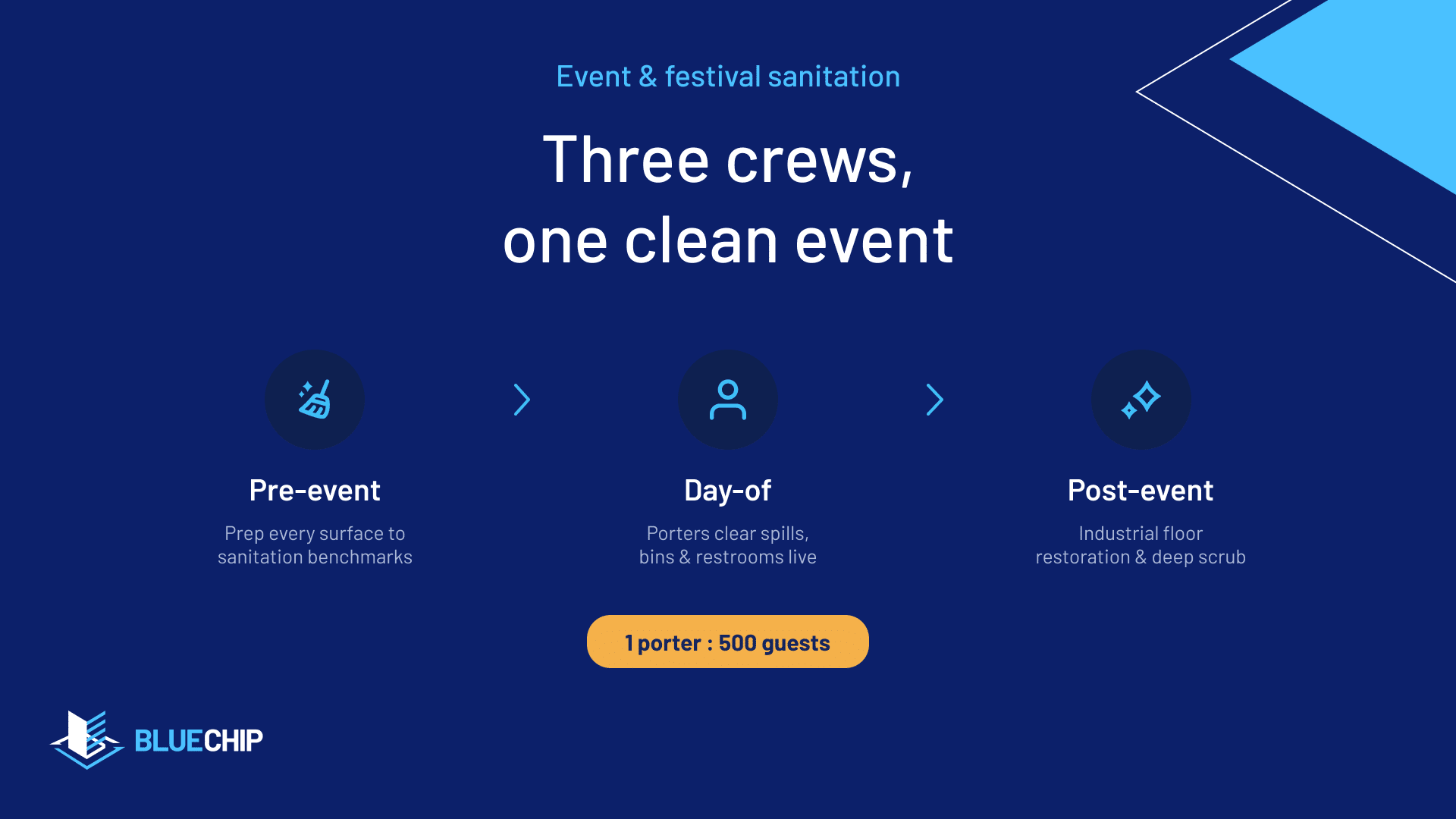The height and width of the screenshot is (819, 1456).
Task: Click the Post-event heading
Action: [x=1141, y=491]
